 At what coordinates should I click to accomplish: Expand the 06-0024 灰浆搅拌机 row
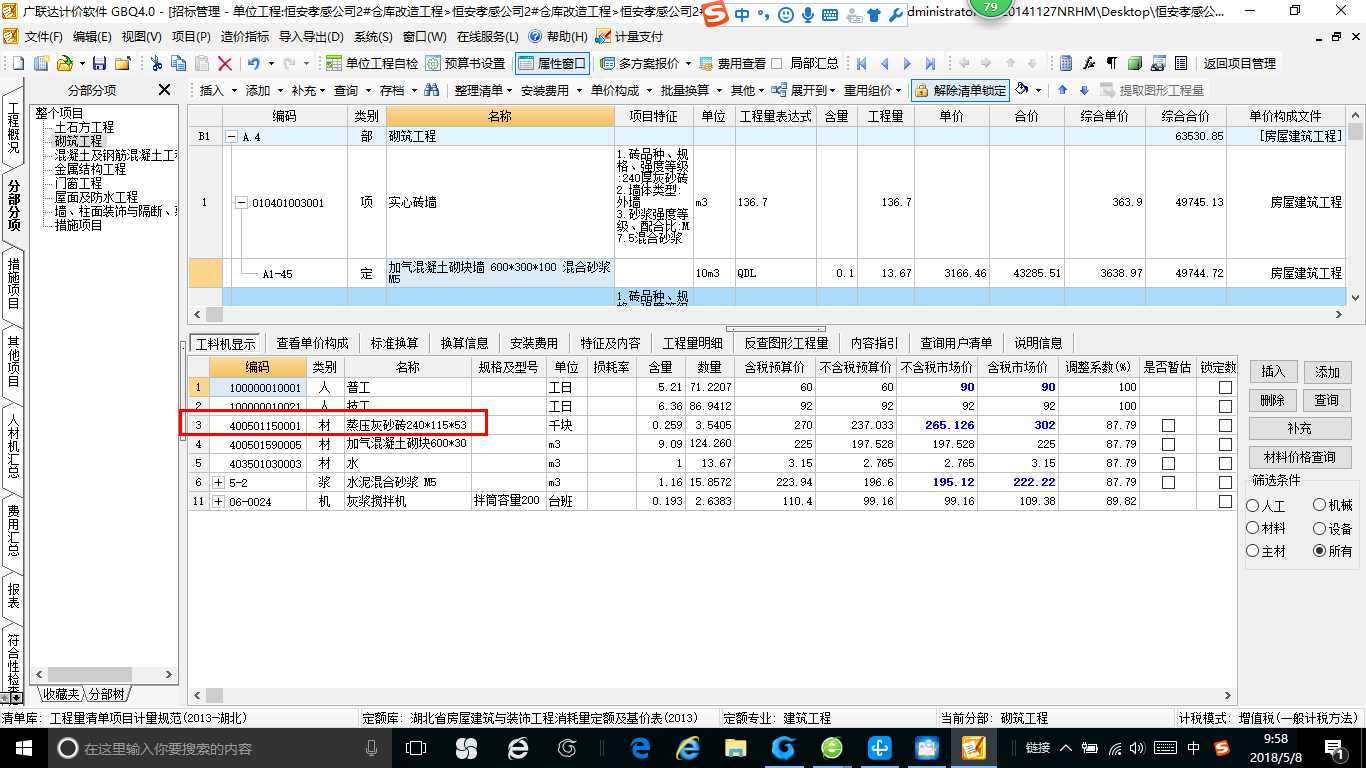(219, 501)
